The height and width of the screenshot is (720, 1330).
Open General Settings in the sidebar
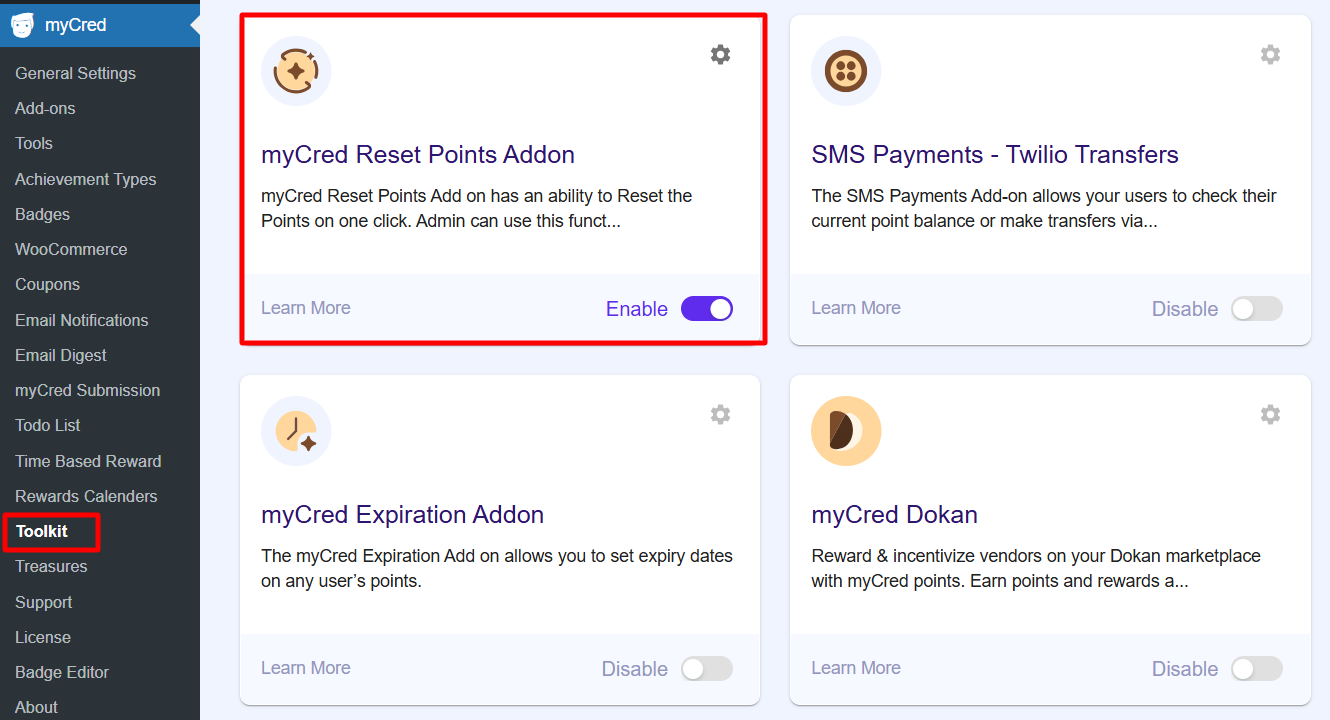(x=75, y=73)
